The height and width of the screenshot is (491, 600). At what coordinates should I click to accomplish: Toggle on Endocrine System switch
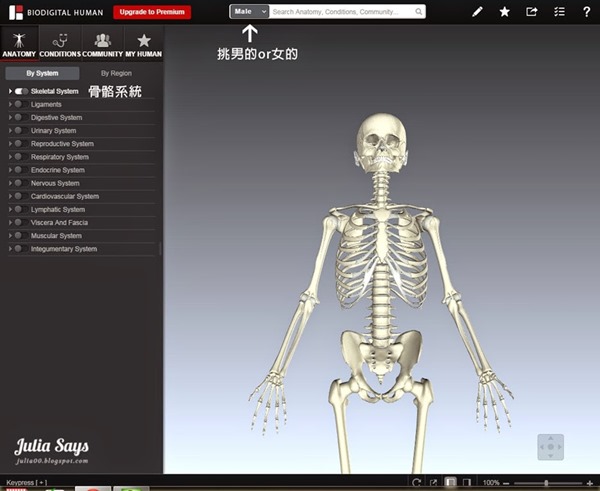[x=21, y=170]
